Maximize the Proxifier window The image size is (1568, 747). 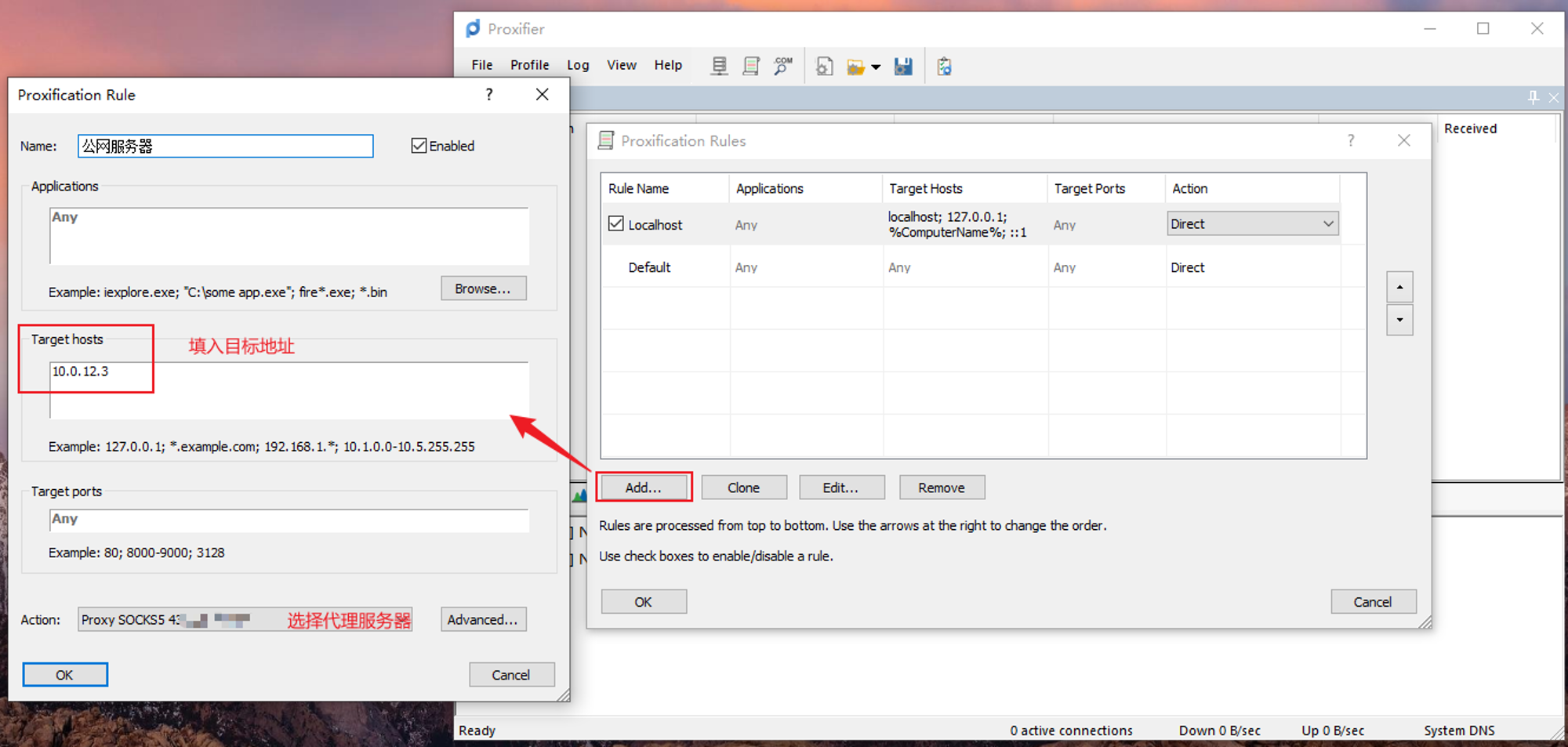coord(1483,28)
